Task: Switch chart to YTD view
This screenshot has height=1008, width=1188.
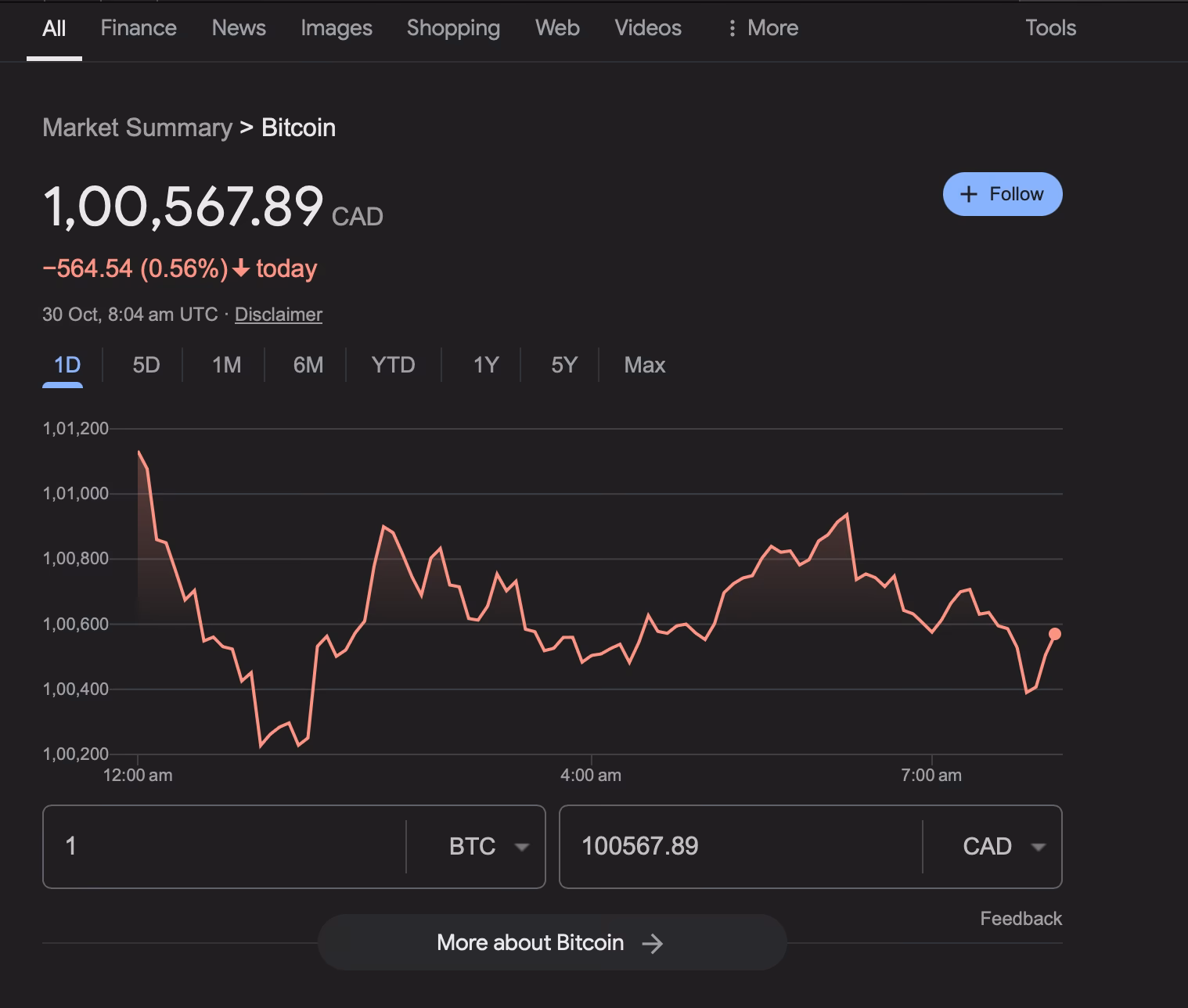Action: 392,365
